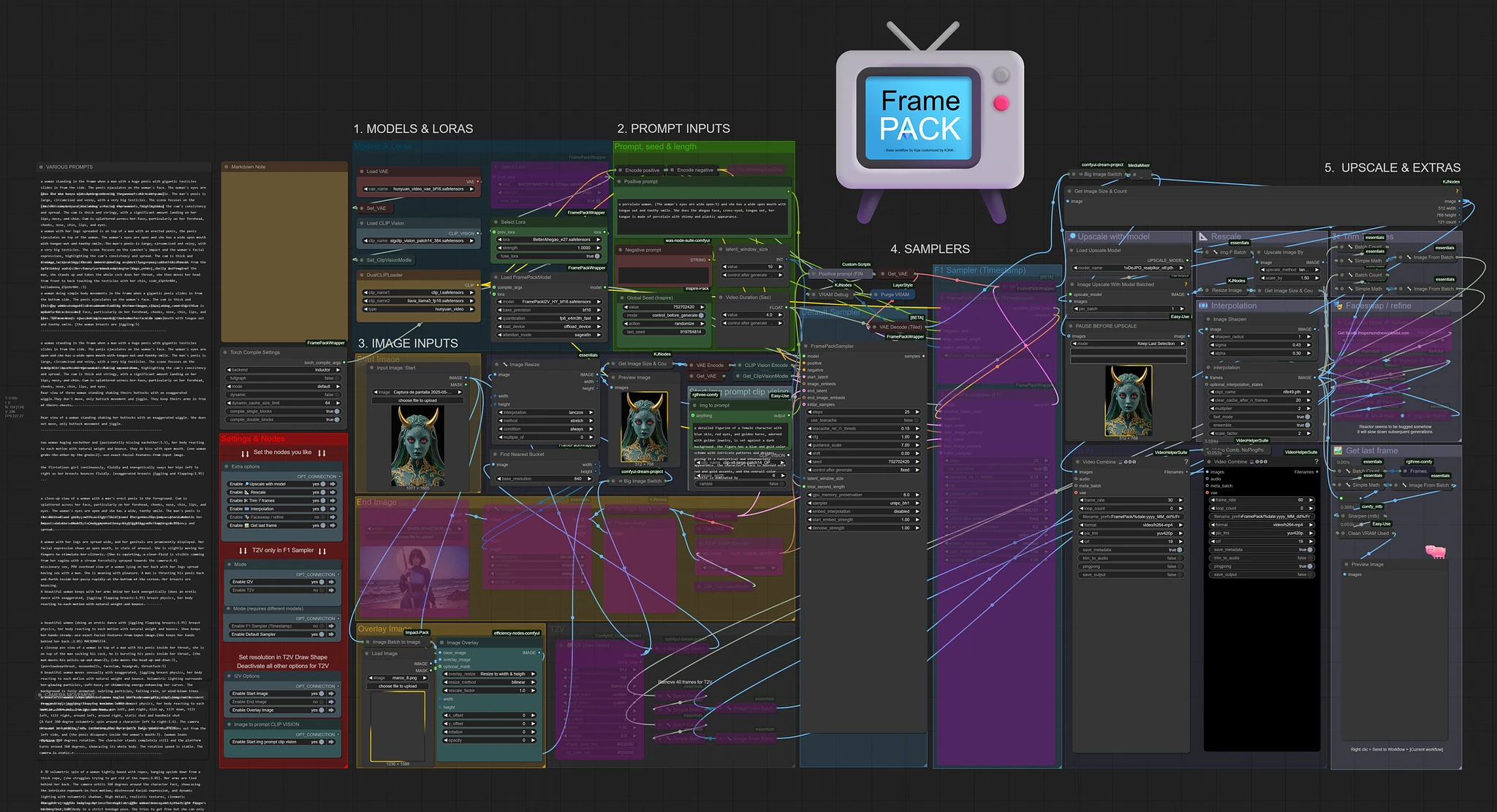The image size is (1497, 812).
Task: Click the Markdown Note node dot
Action: tap(227, 167)
